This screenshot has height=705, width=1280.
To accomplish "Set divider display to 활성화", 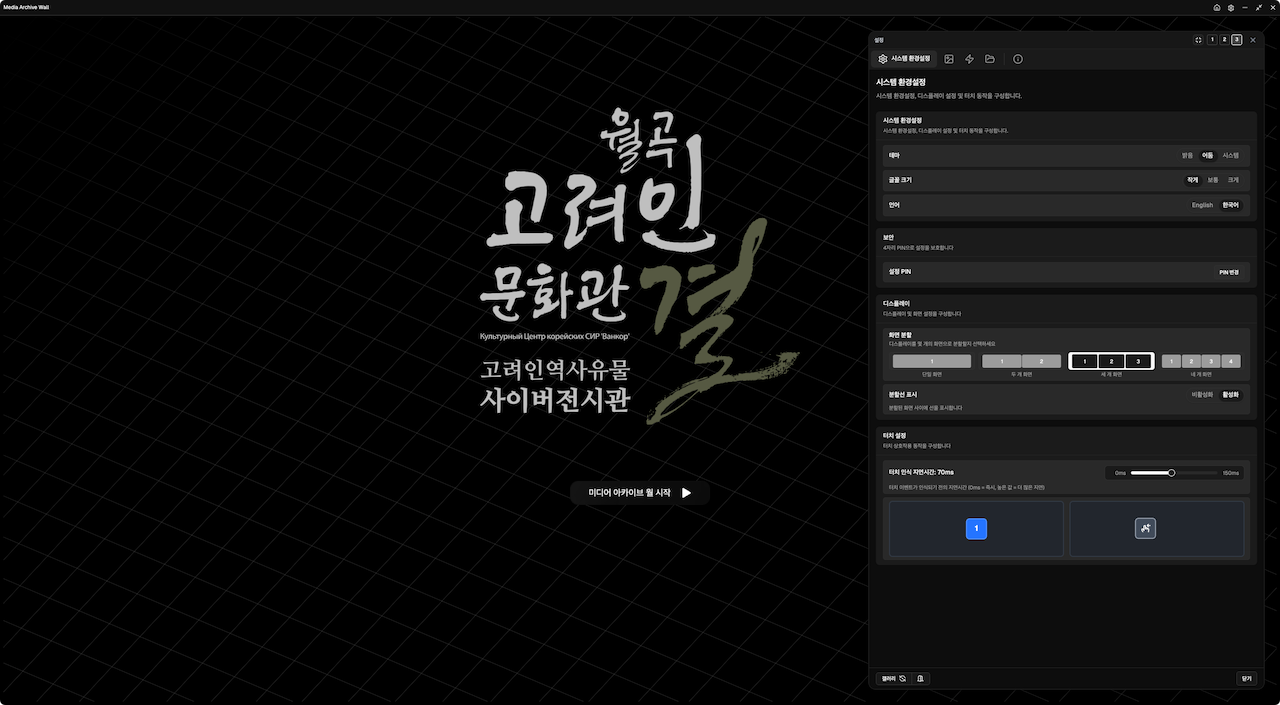I will tap(1230, 395).
